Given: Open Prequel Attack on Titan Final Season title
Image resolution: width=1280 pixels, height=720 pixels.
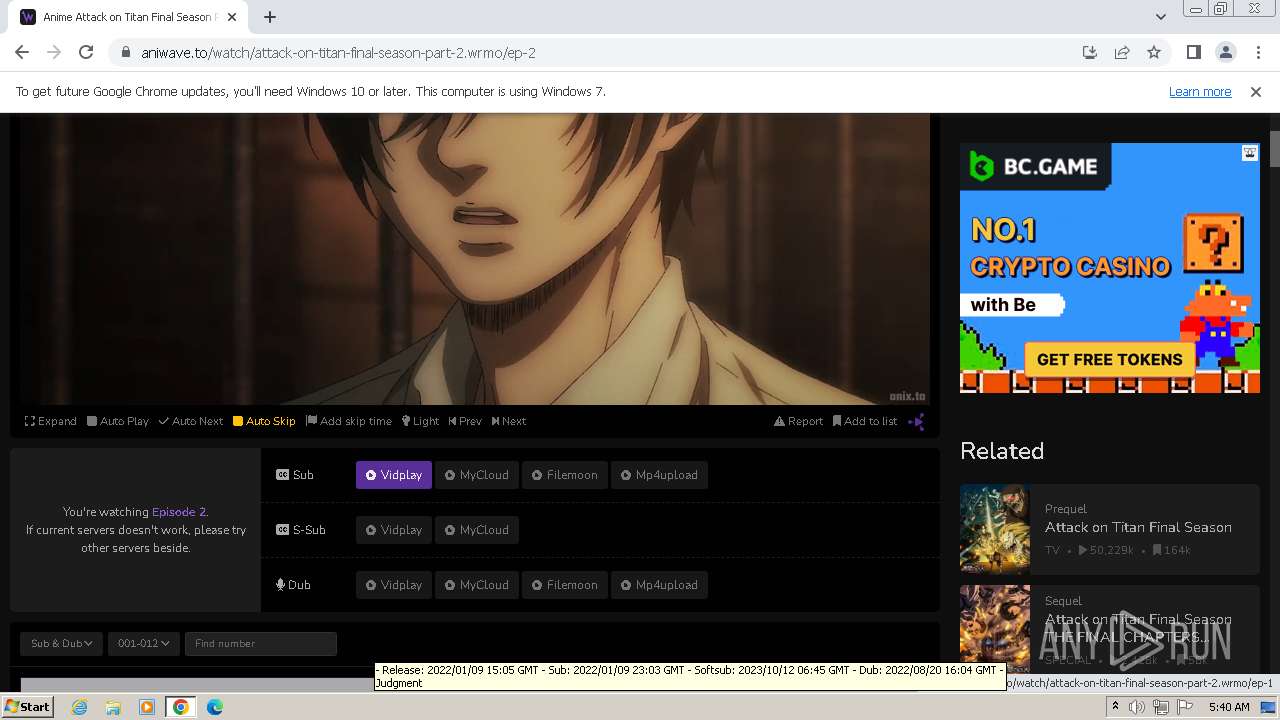Looking at the screenshot, I should point(1138,527).
